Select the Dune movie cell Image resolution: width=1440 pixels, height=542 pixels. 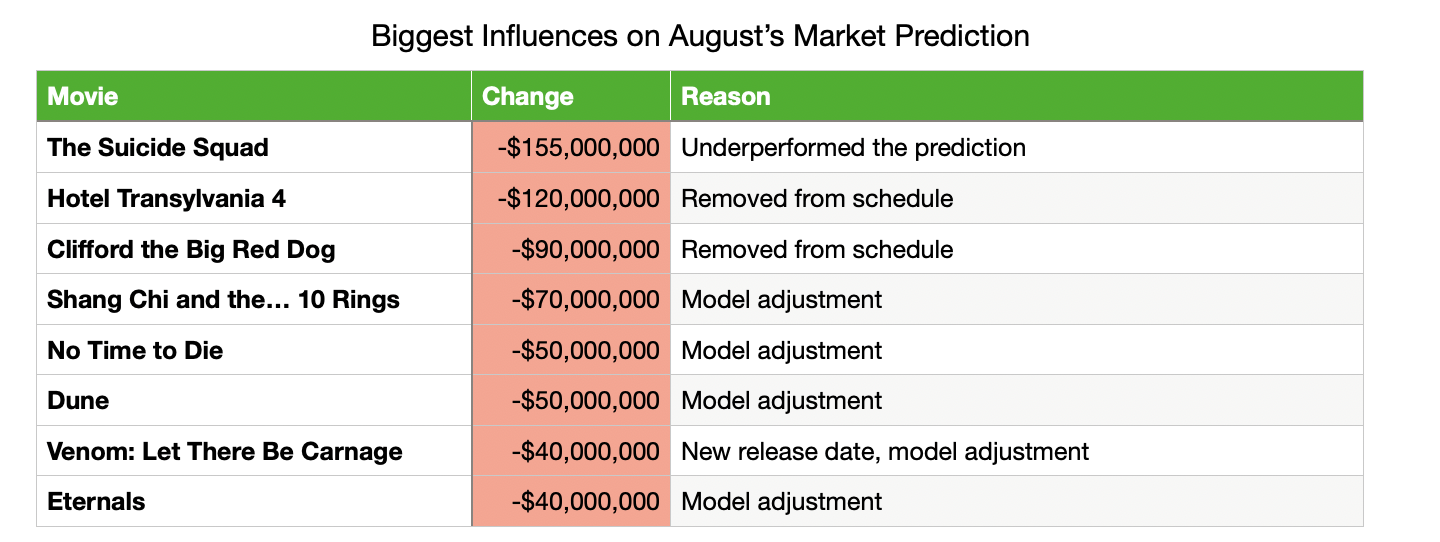[78, 401]
